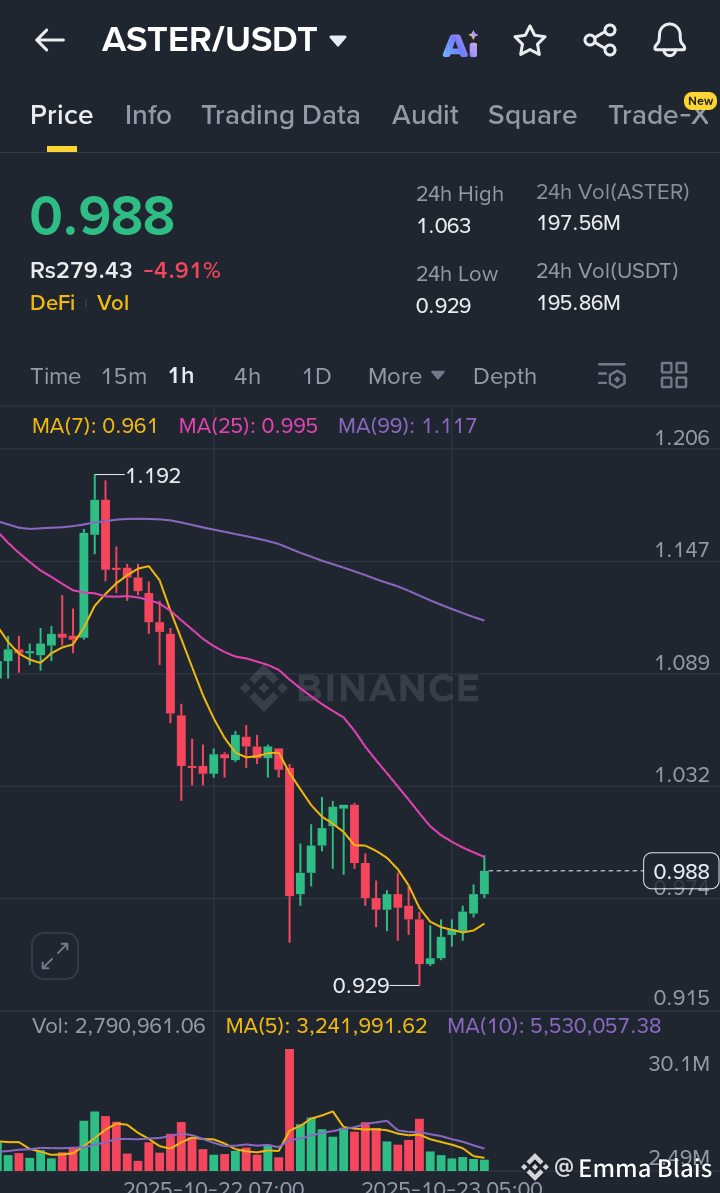This screenshot has width=720, height=1193.
Task: Select the 15m interval
Action: [124, 376]
